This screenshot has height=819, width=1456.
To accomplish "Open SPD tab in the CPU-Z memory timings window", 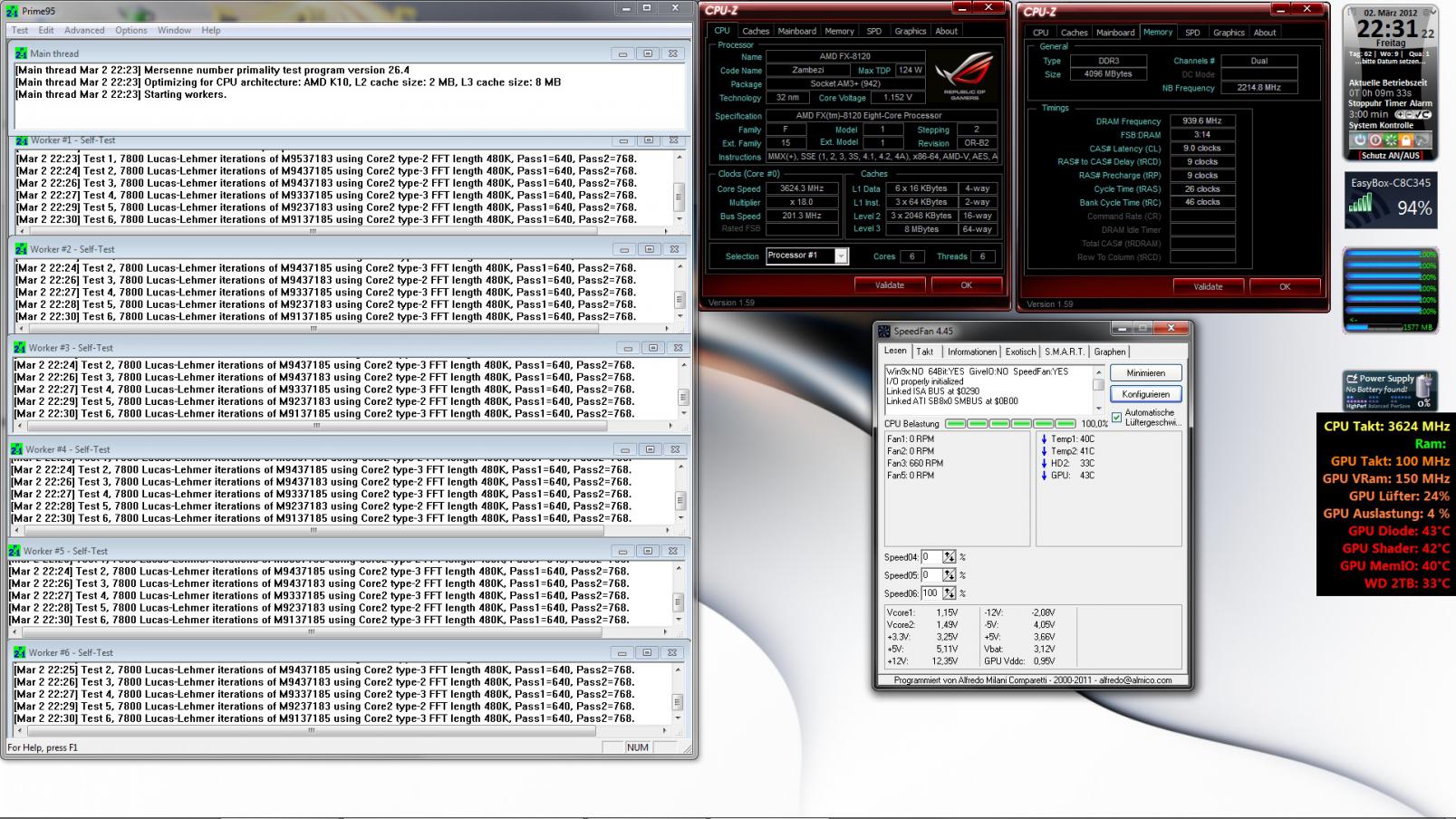I will pos(1192,33).
